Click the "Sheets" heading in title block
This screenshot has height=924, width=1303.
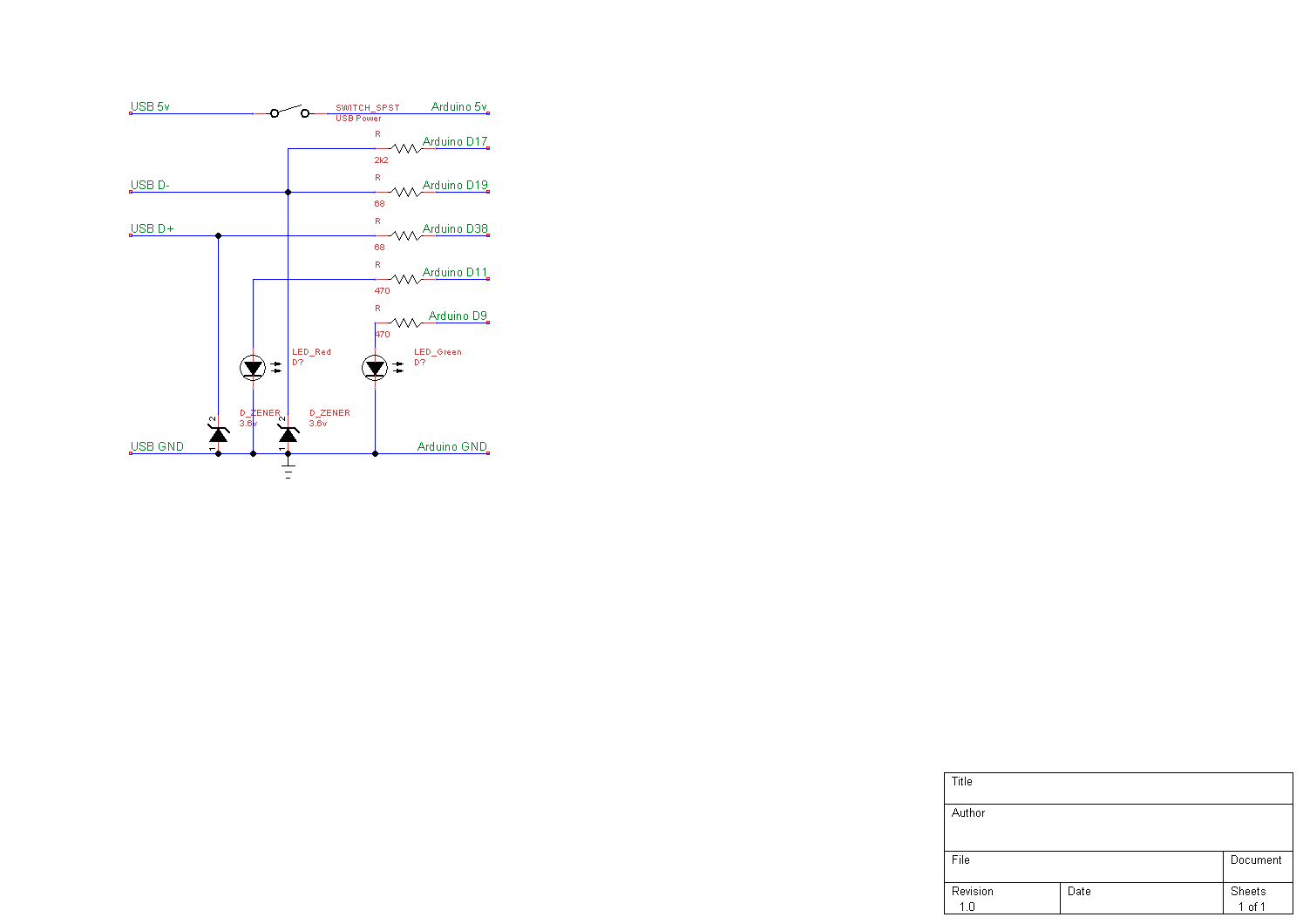(1248, 891)
